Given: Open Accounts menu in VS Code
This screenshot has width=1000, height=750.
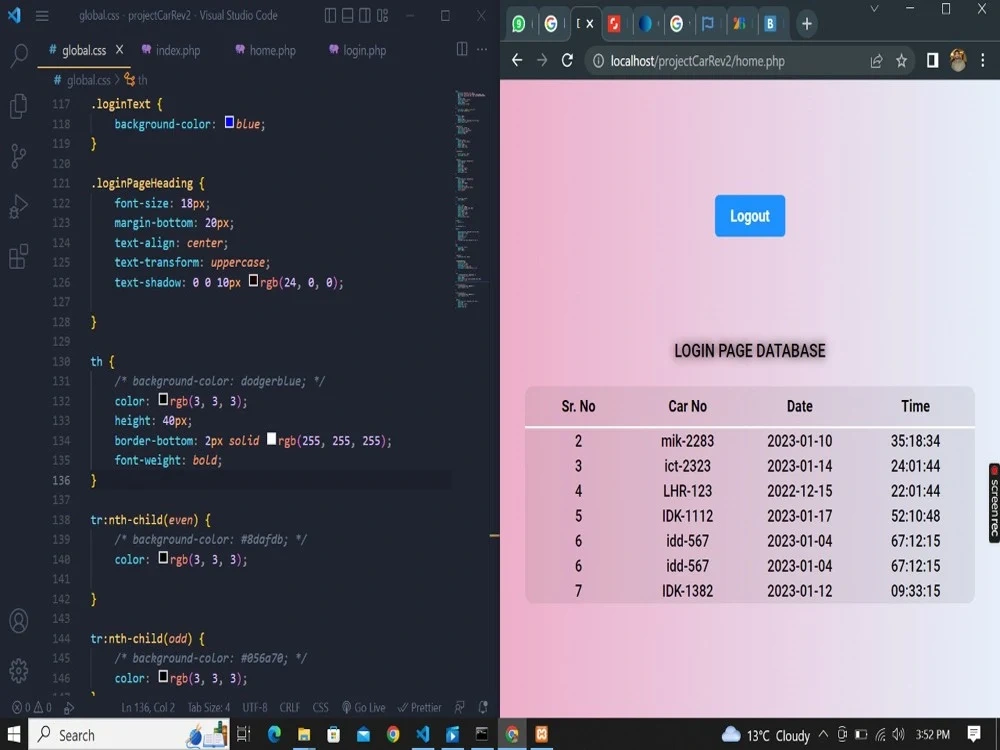Looking at the screenshot, I should tap(19, 620).
